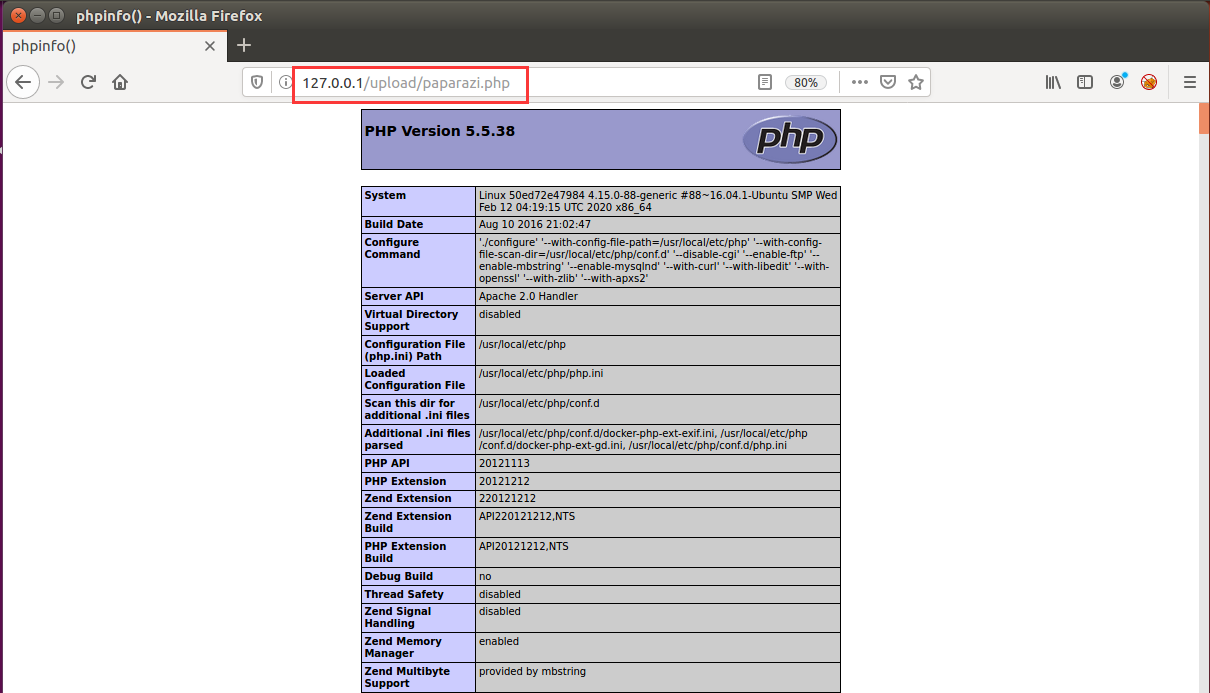
Task: Click the tracking protection shield icon
Action: point(257,83)
